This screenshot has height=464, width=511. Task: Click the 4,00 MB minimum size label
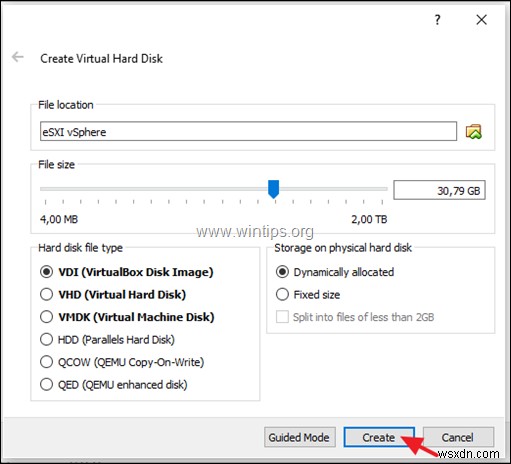59,219
